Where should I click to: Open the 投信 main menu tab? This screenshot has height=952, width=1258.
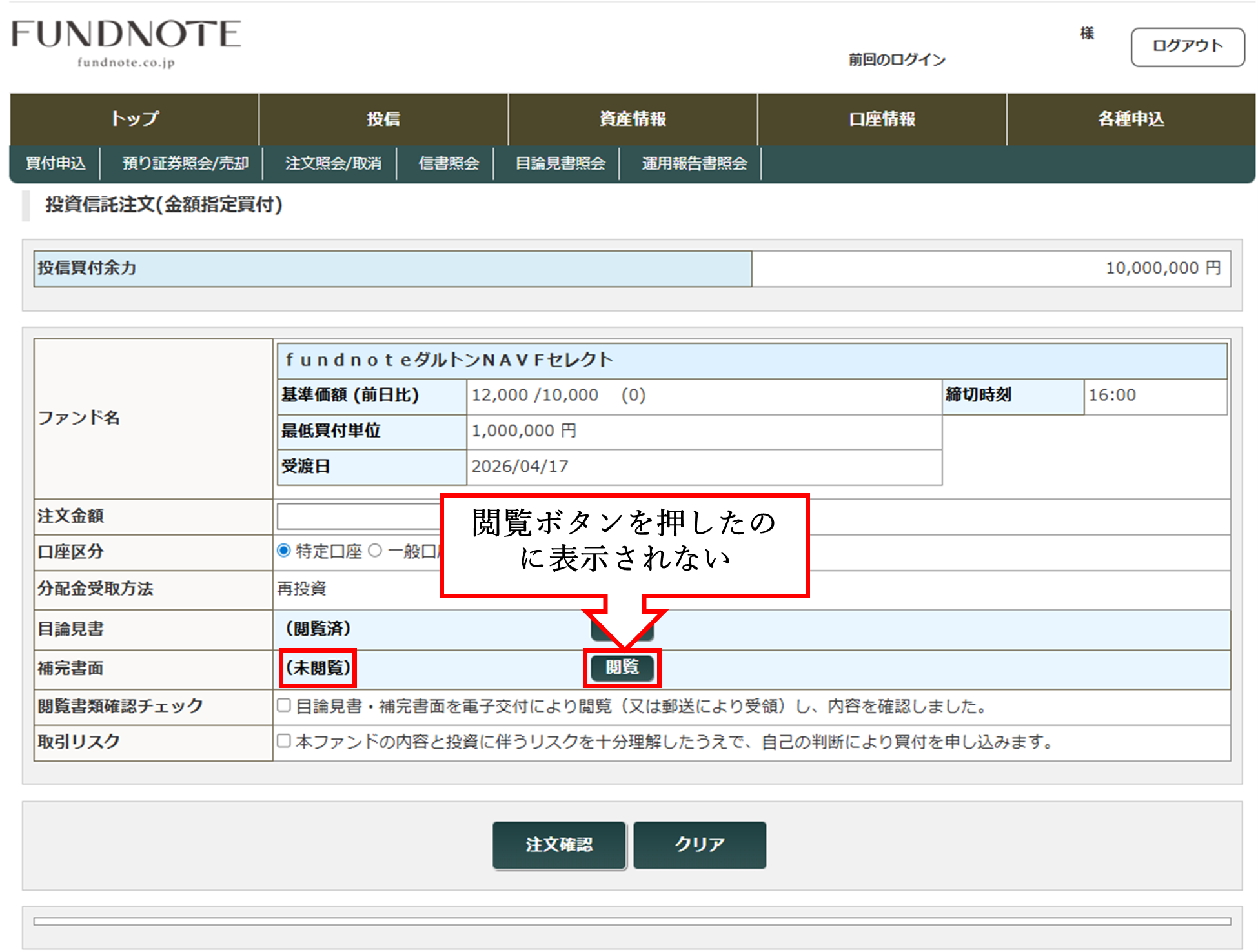tap(383, 119)
